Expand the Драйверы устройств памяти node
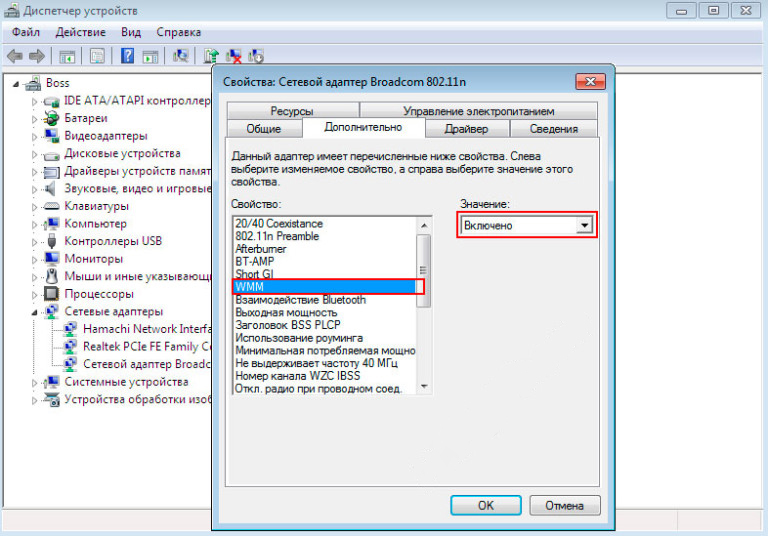This screenshot has width=768, height=536. pyautogui.click(x=34, y=172)
